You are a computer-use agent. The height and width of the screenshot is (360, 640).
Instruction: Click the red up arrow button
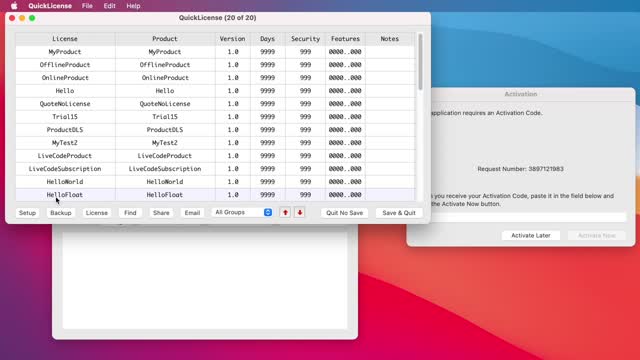tap(285, 212)
